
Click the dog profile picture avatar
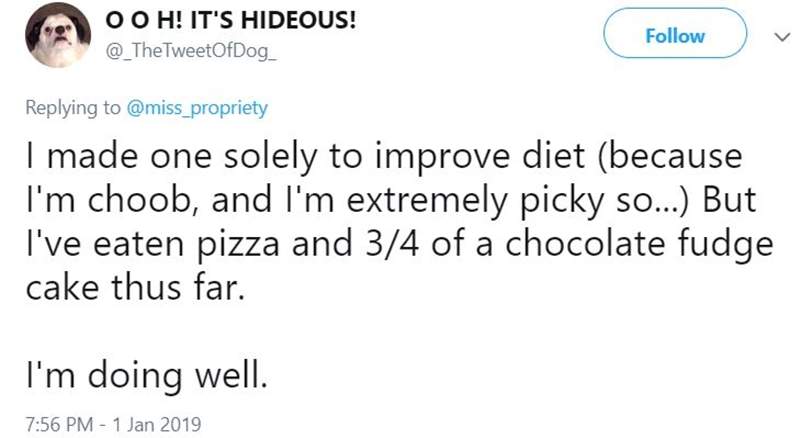(x=58, y=37)
